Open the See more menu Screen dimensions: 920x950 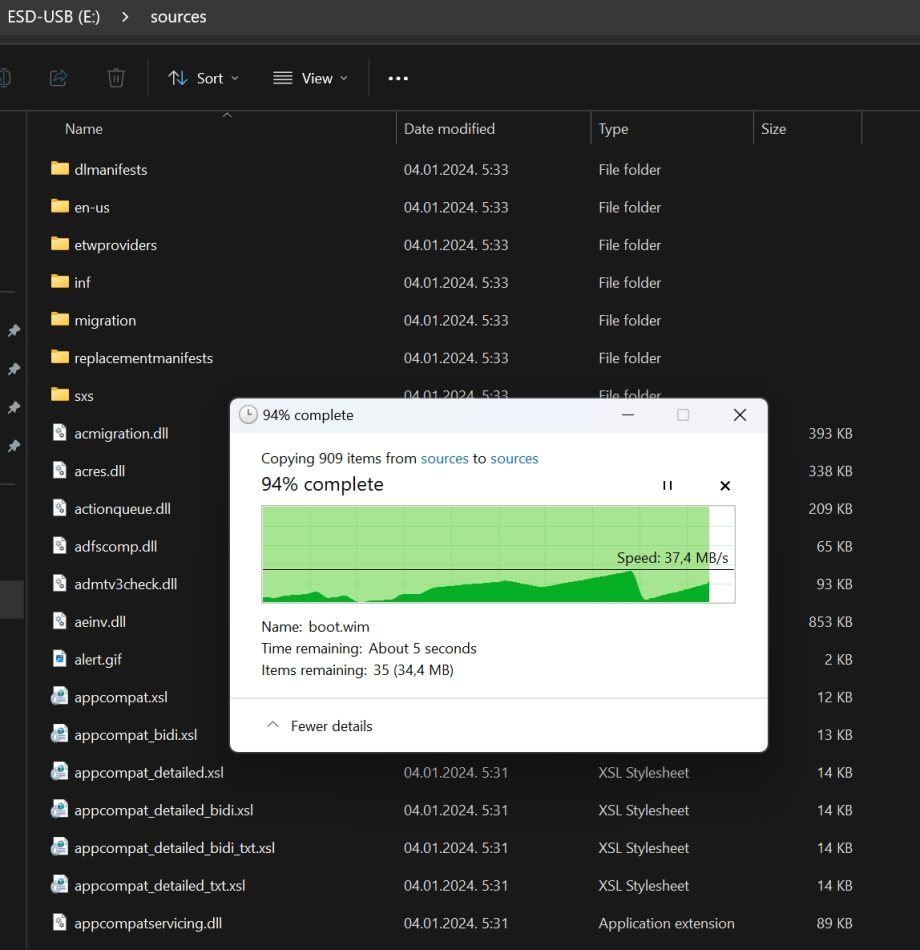pyautogui.click(x=397, y=77)
